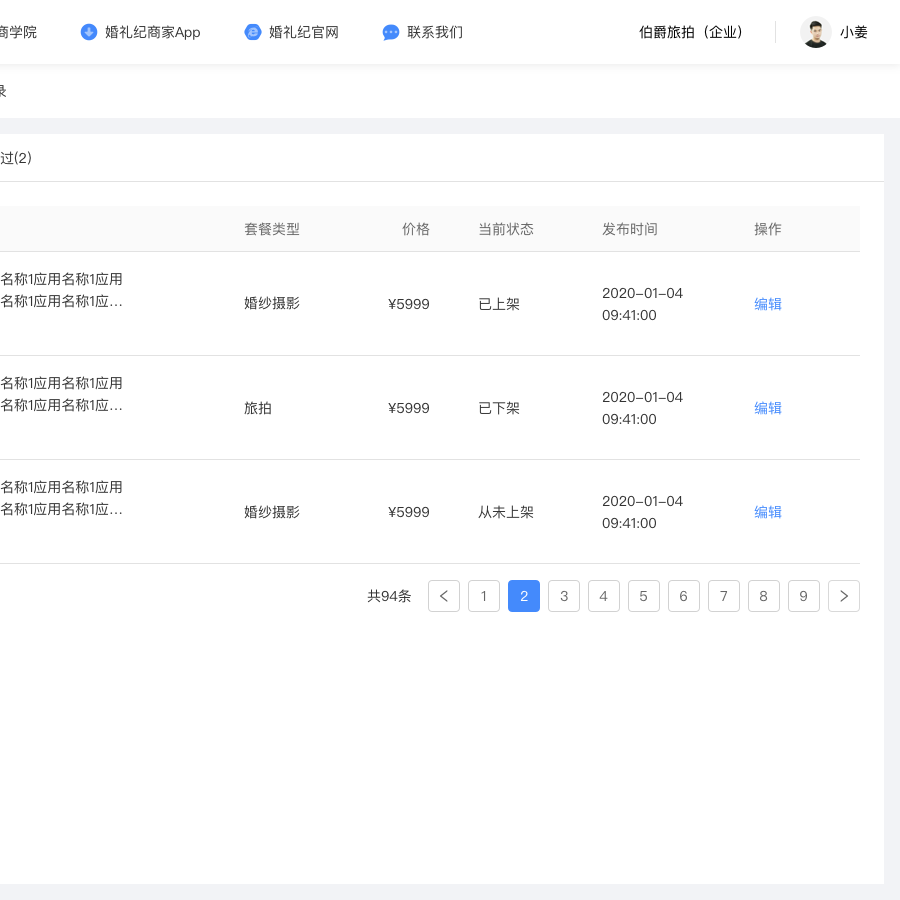This screenshot has width=900, height=900.
Task: Navigate to page 7
Action: [x=724, y=596]
